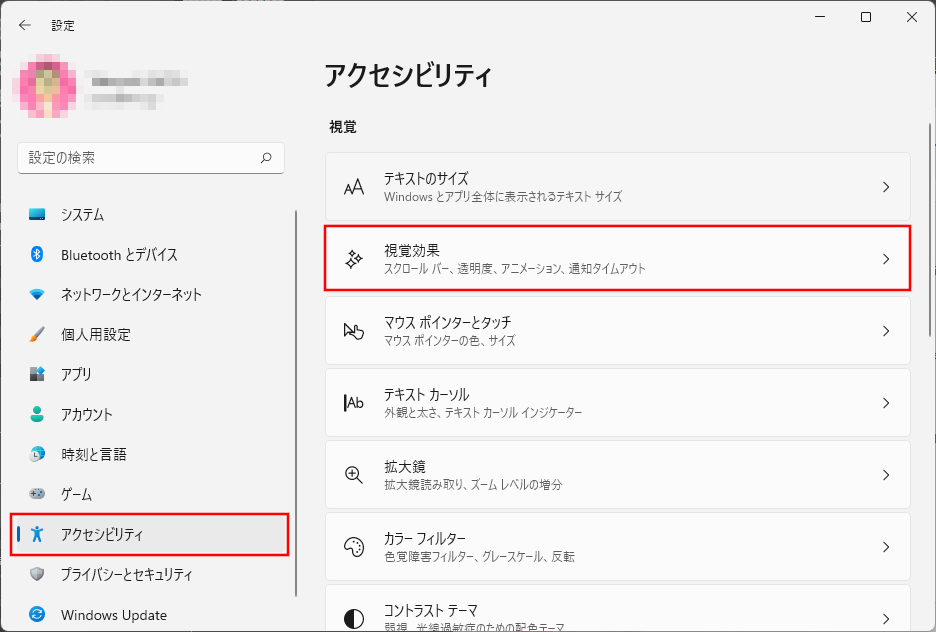Expand the テキストのサイズ chevron
936x632 pixels.
click(885, 187)
